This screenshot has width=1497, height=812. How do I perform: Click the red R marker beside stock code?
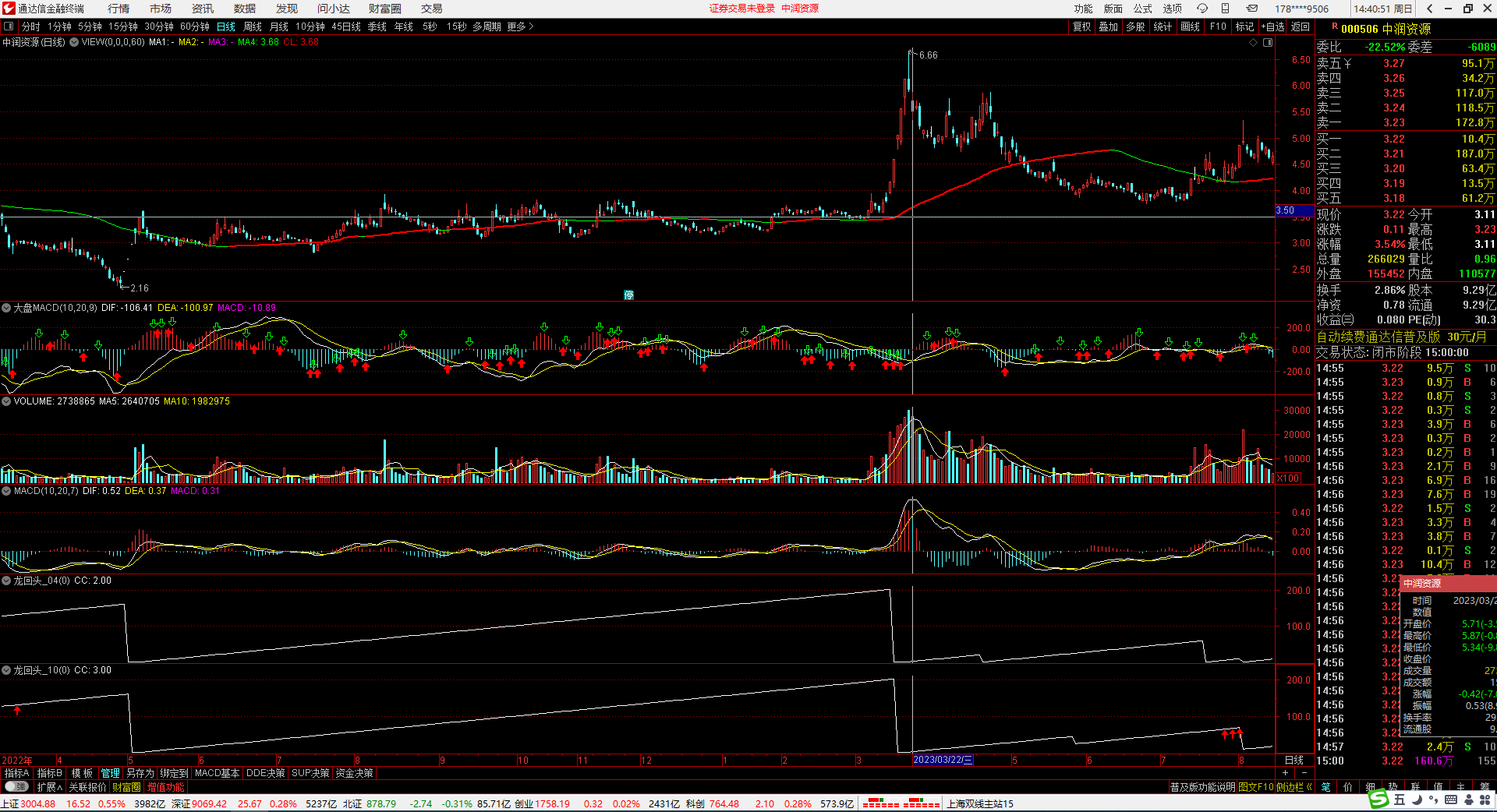click(x=1335, y=26)
